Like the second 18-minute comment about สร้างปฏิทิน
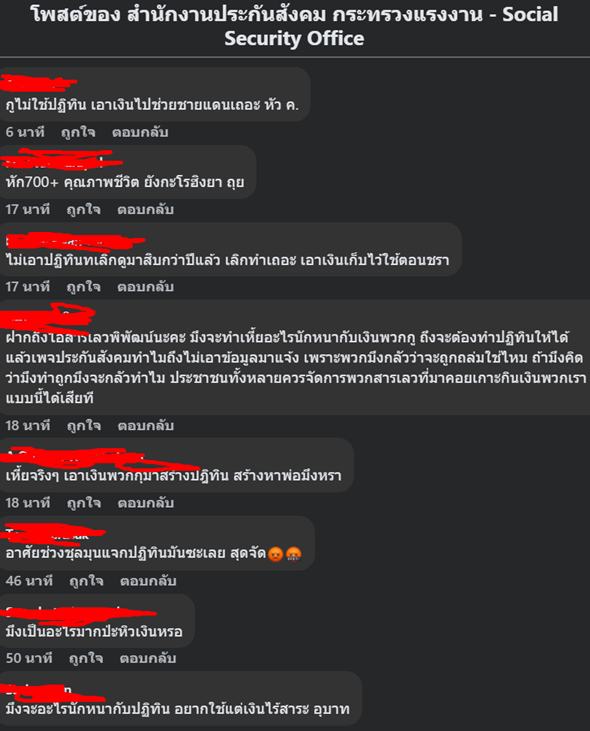The image size is (590, 731). (84, 503)
